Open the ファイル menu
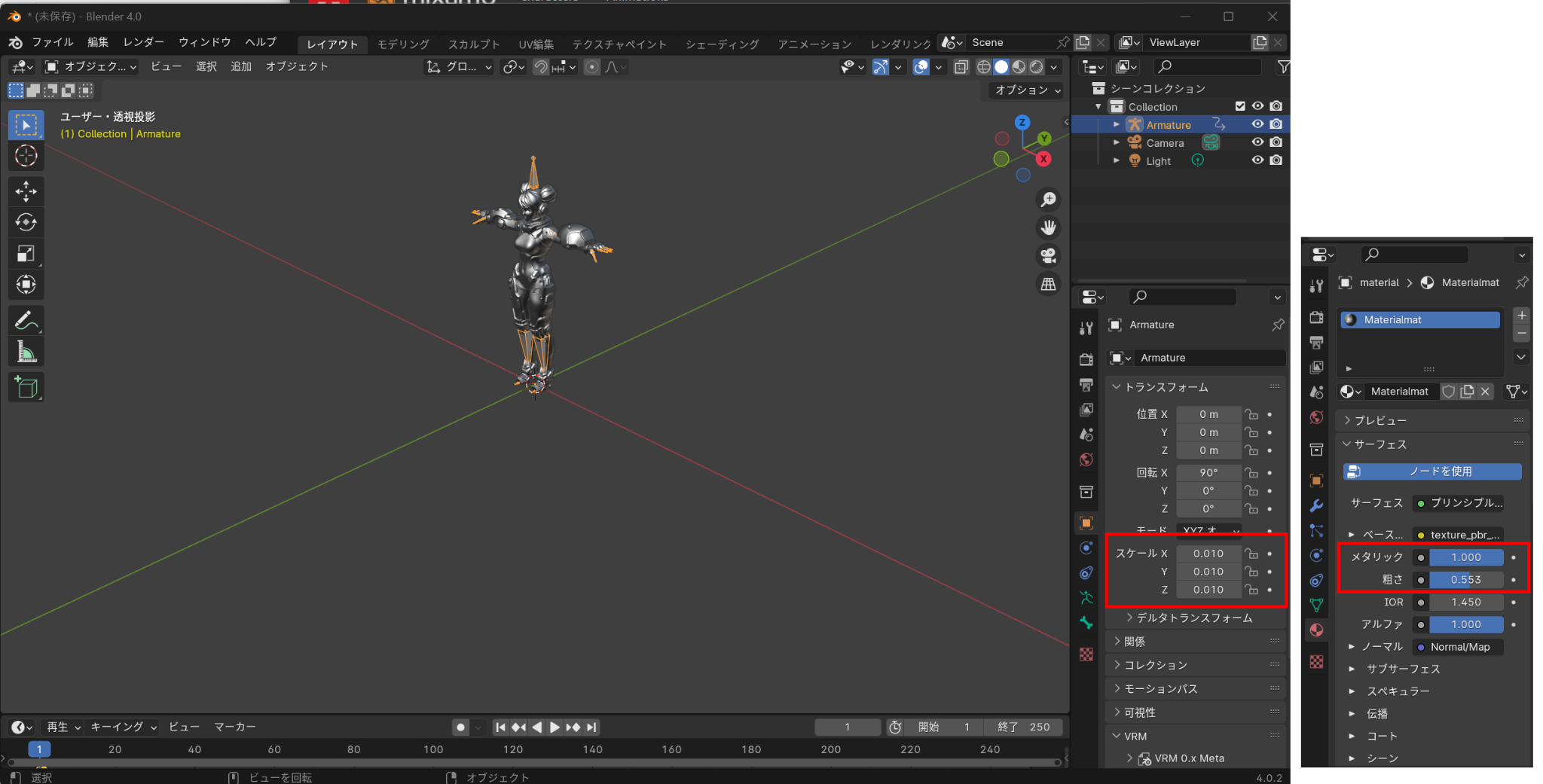 [52, 42]
